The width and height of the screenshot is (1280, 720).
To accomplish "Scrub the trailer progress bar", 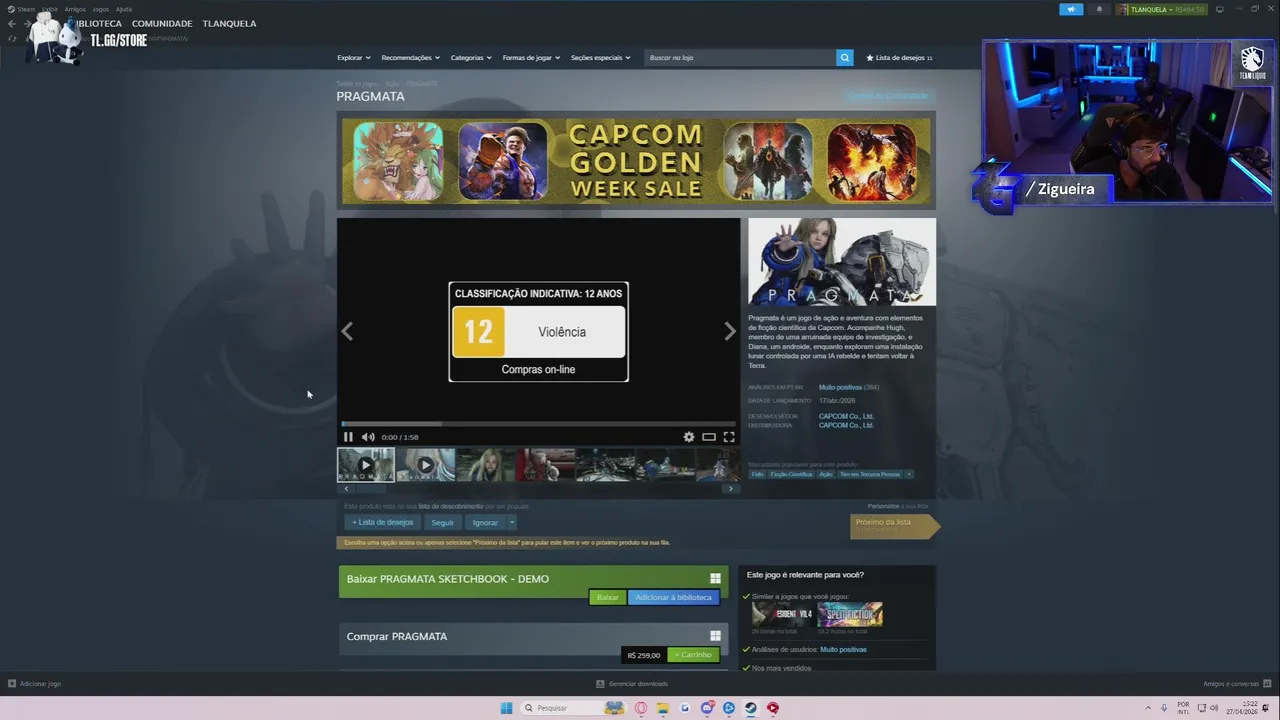I will [x=538, y=424].
